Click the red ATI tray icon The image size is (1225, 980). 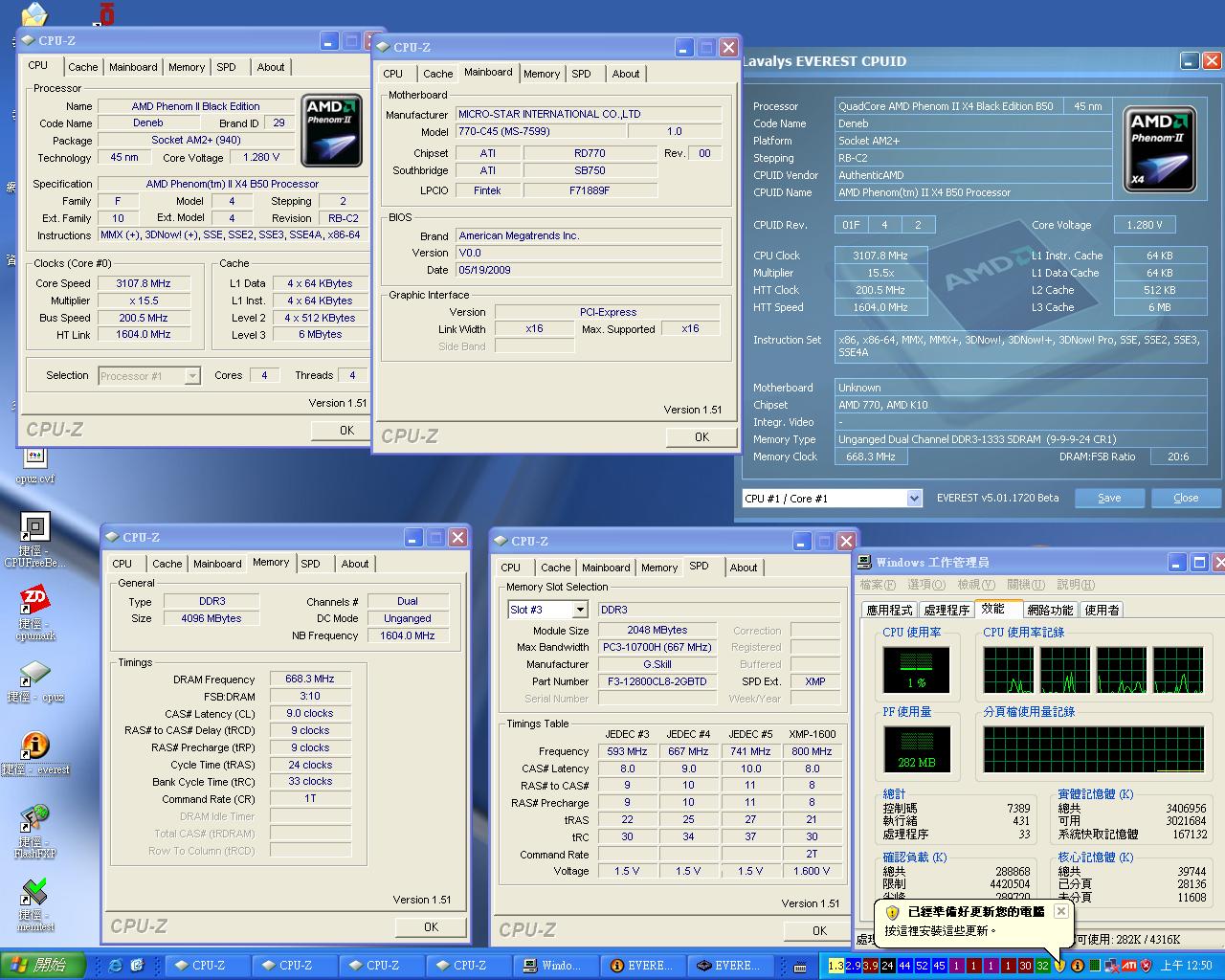(x=1128, y=966)
